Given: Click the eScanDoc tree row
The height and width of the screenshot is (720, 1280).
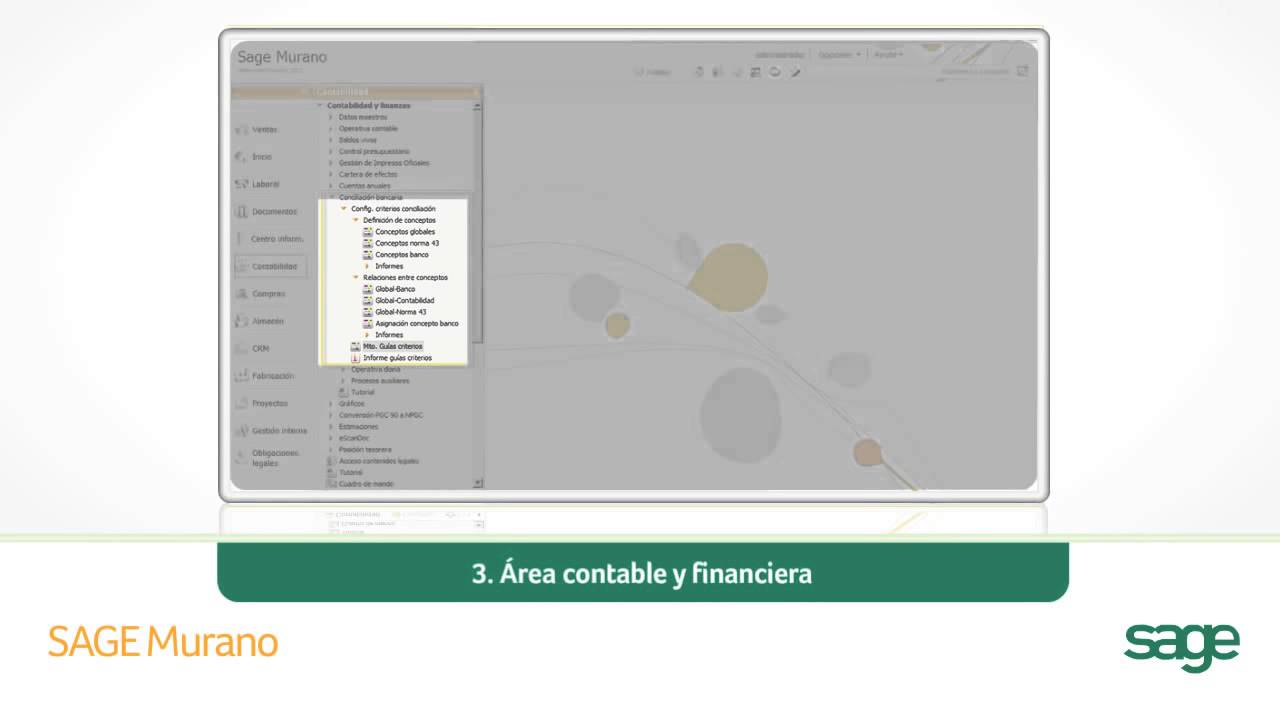Looking at the screenshot, I should coord(354,438).
